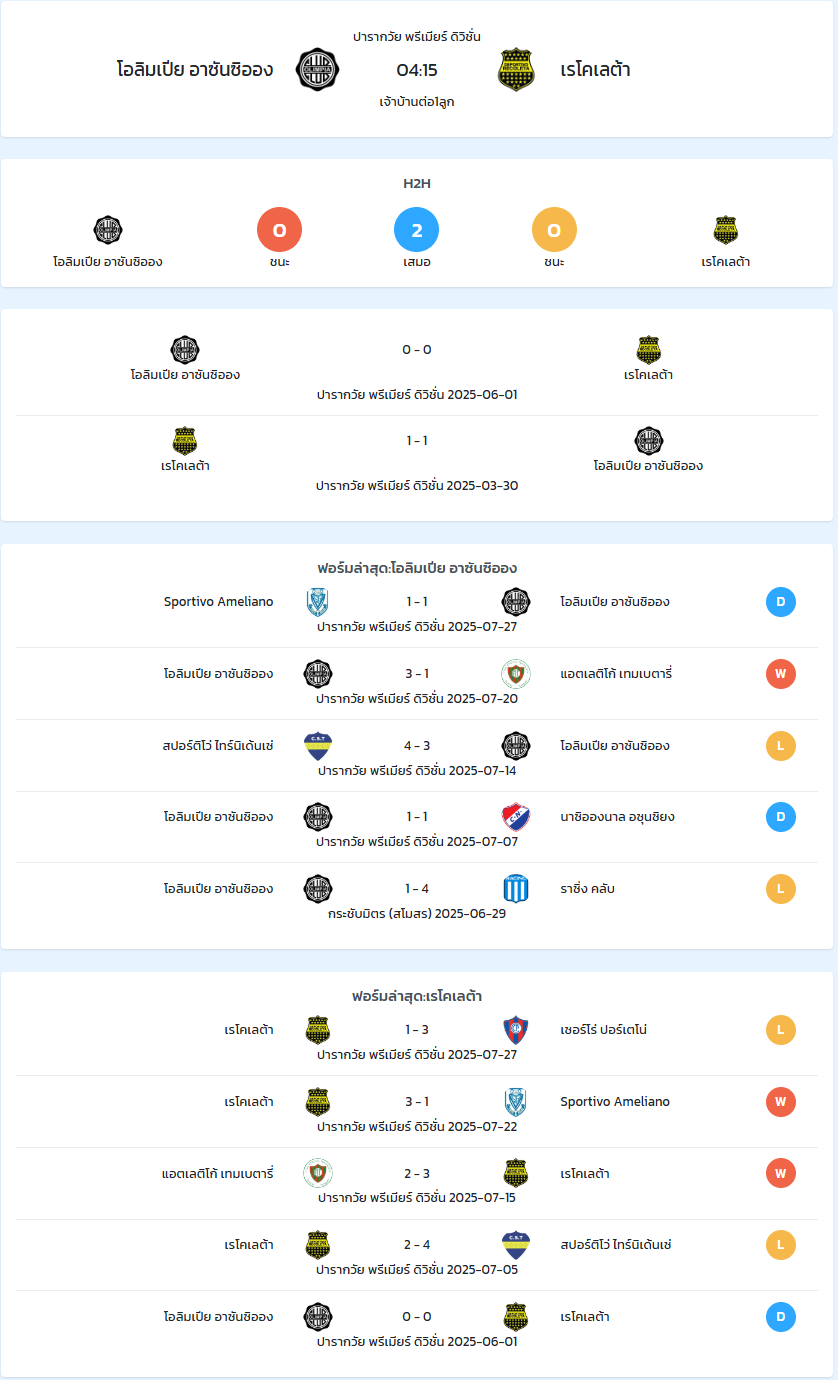Click the Recoleta crest in the H2H summary
The width and height of the screenshot is (838, 1380).
[x=726, y=230]
